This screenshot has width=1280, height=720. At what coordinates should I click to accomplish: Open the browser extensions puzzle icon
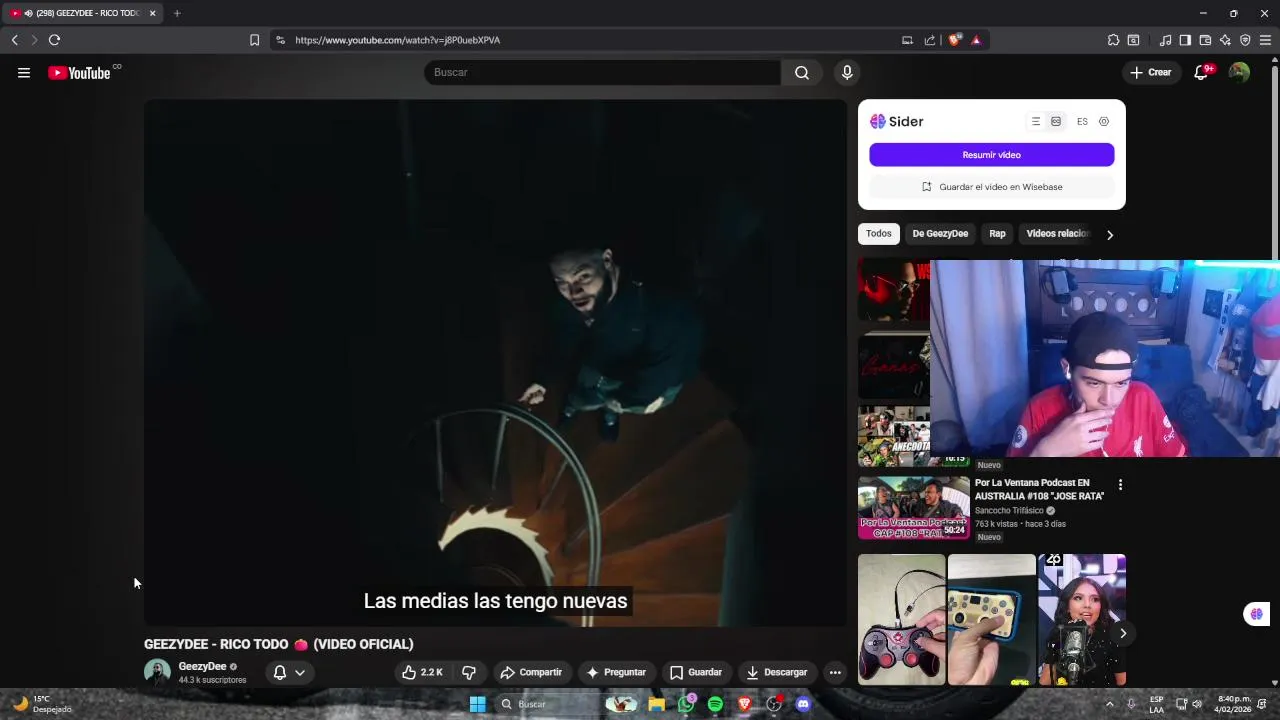click(1113, 40)
